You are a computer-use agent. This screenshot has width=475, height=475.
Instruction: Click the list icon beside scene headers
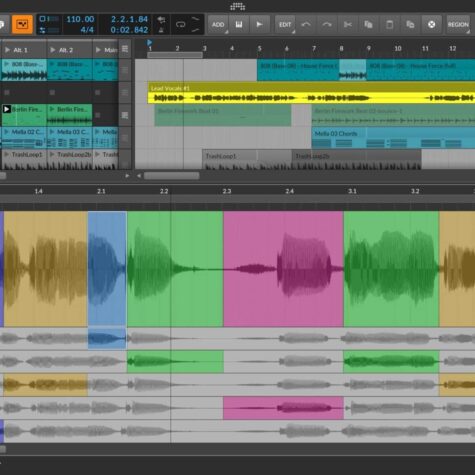125,49
